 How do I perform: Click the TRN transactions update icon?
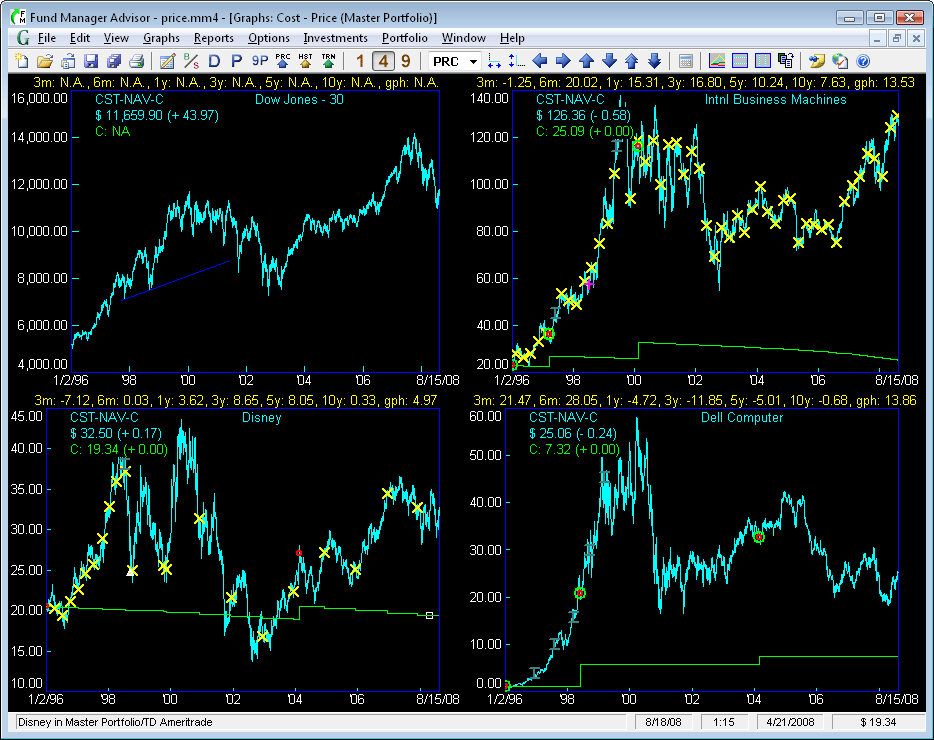(328, 61)
